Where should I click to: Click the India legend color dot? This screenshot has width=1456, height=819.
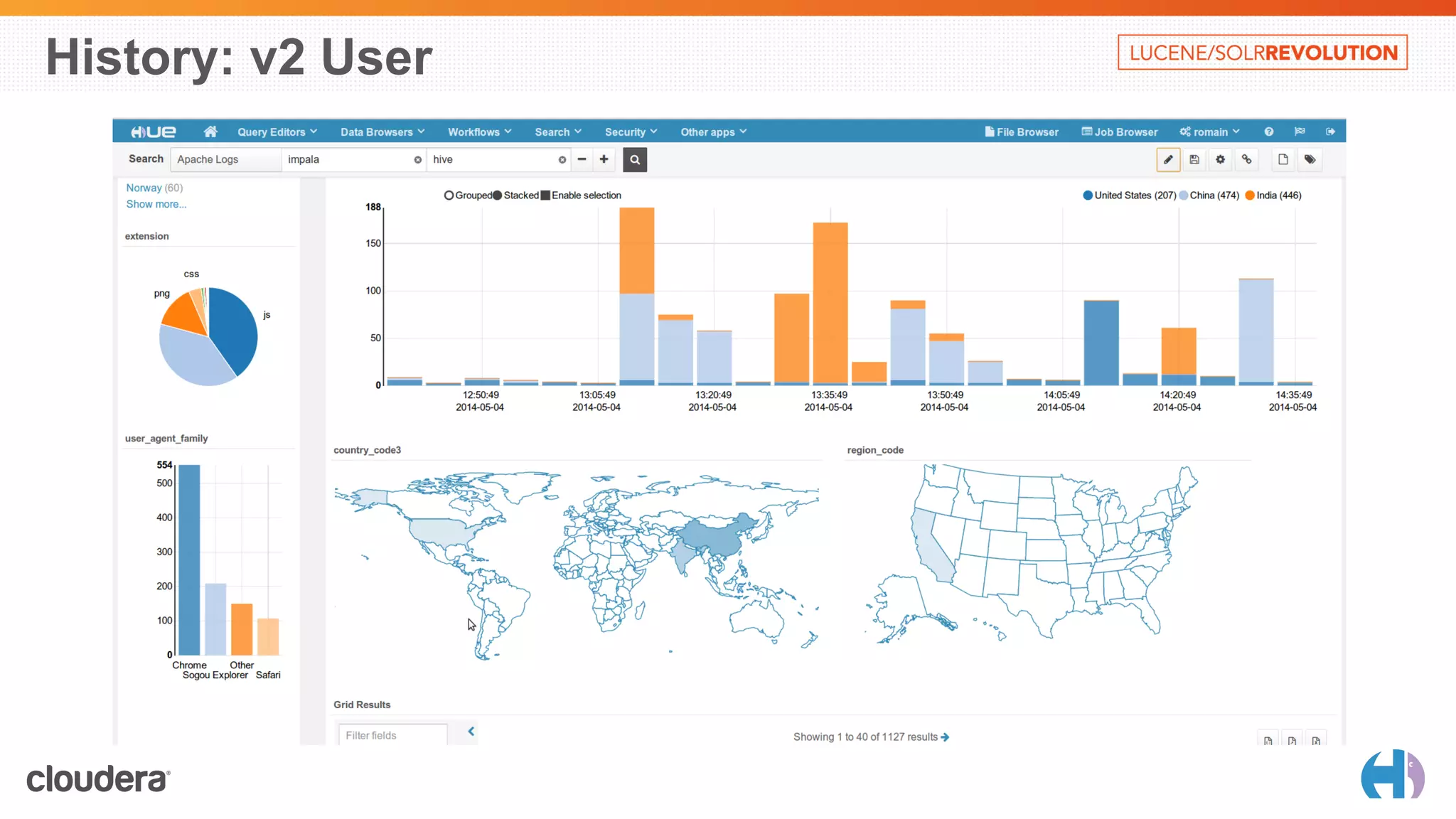coord(1250,196)
